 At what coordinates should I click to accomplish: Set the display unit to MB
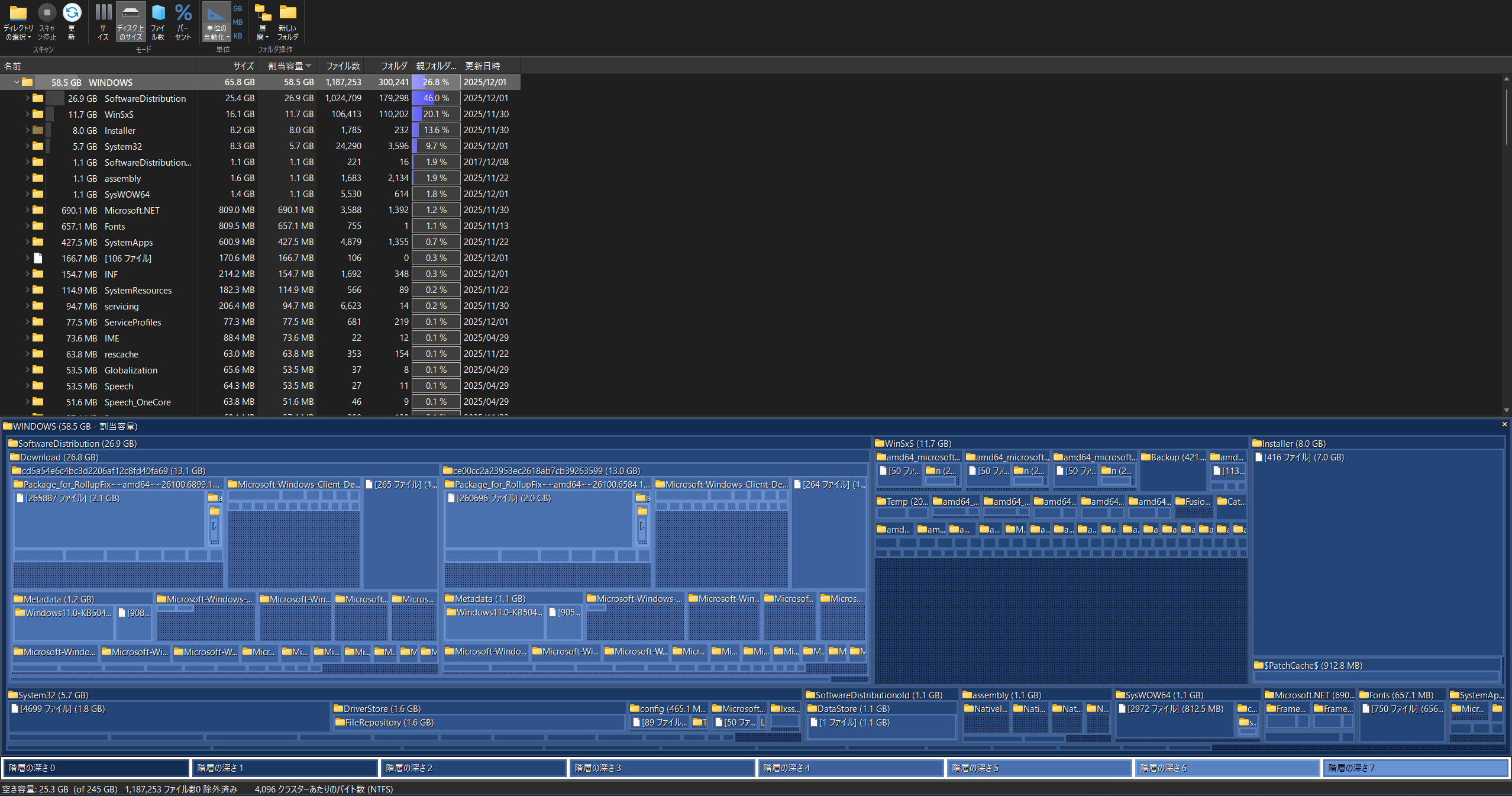(x=238, y=22)
